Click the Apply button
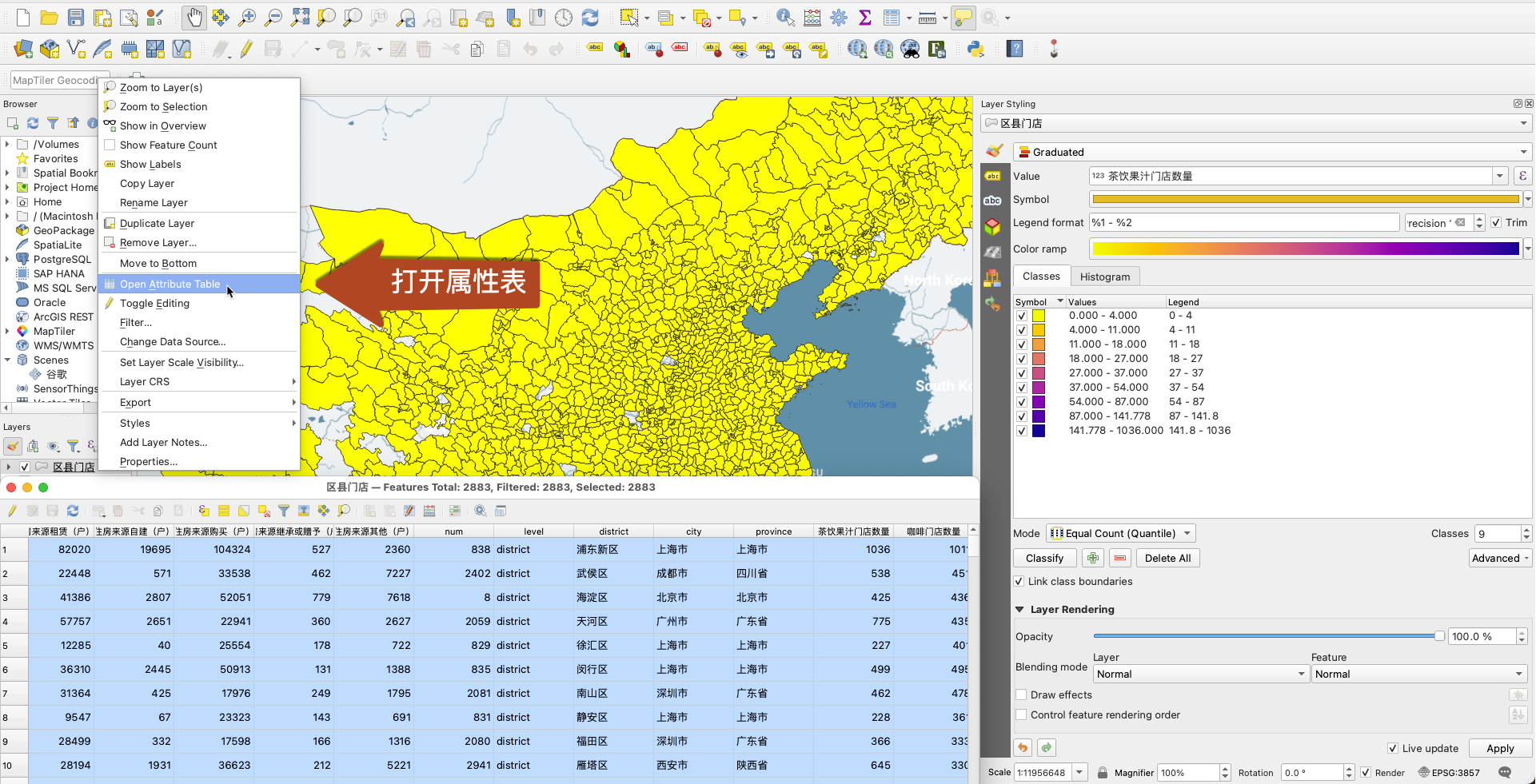 pyautogui.click(x=1500, y=749)
